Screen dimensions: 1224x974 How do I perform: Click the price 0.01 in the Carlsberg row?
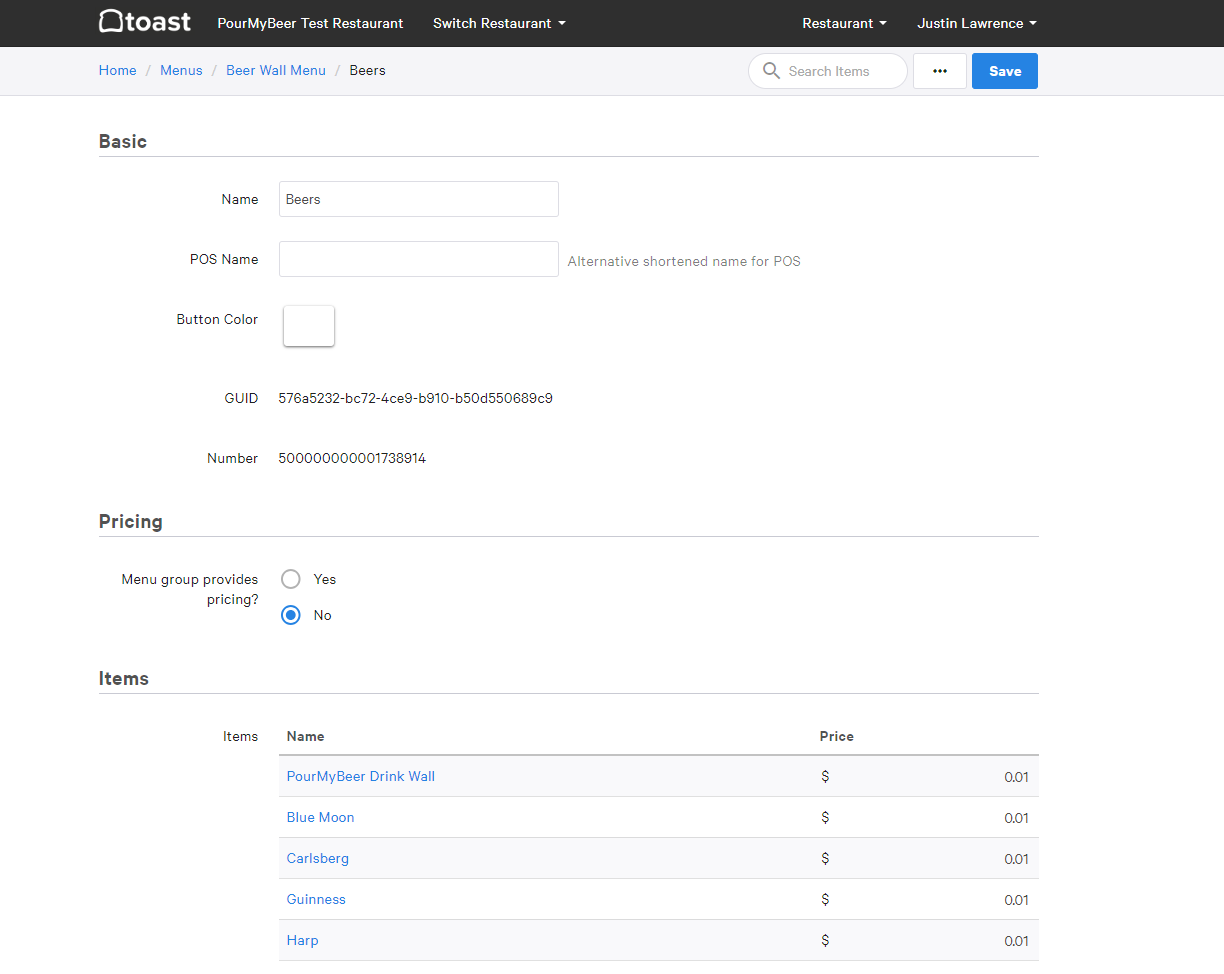pos(1016,859)
